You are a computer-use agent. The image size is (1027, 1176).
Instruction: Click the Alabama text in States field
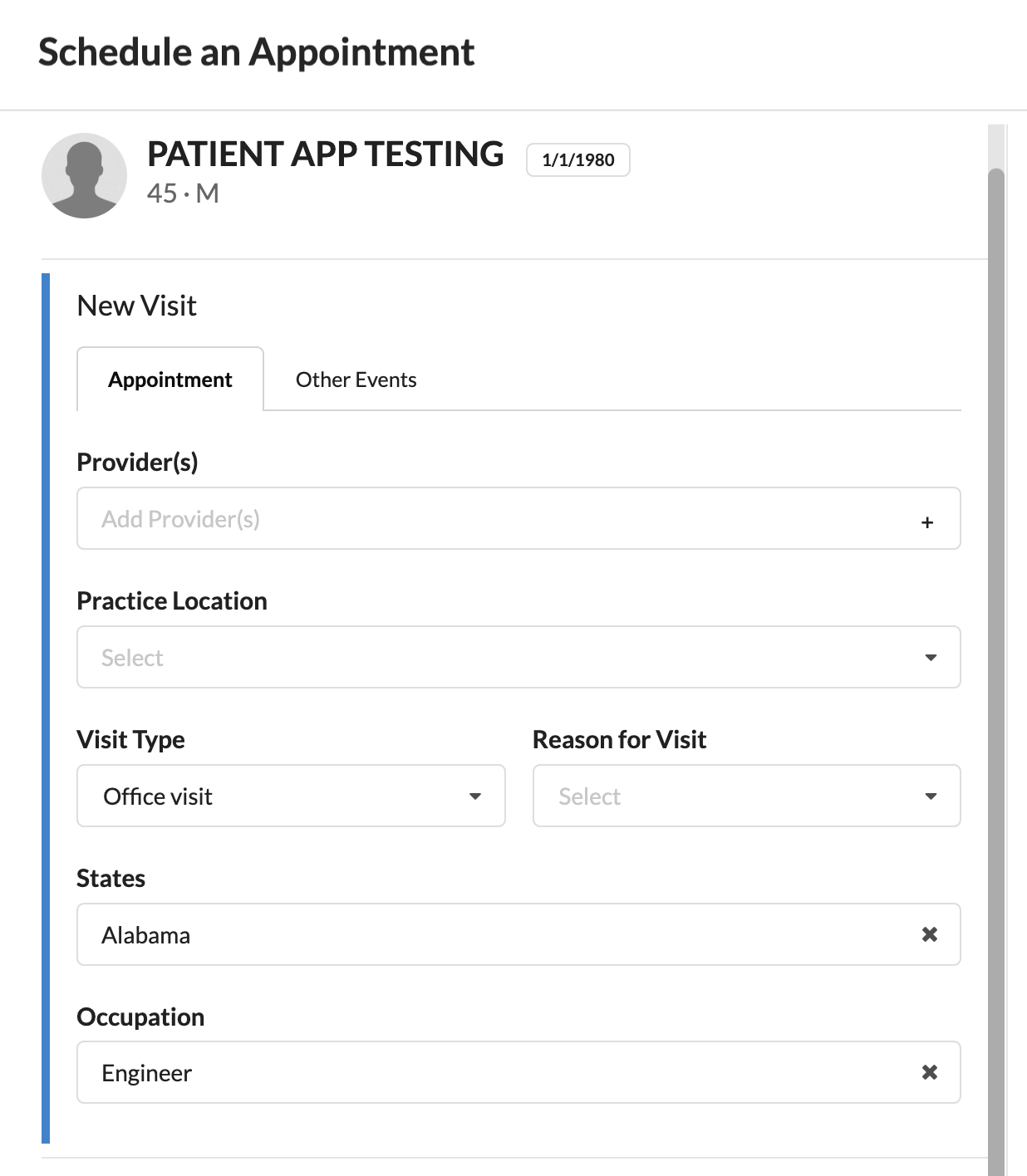[x=146, y=935]
